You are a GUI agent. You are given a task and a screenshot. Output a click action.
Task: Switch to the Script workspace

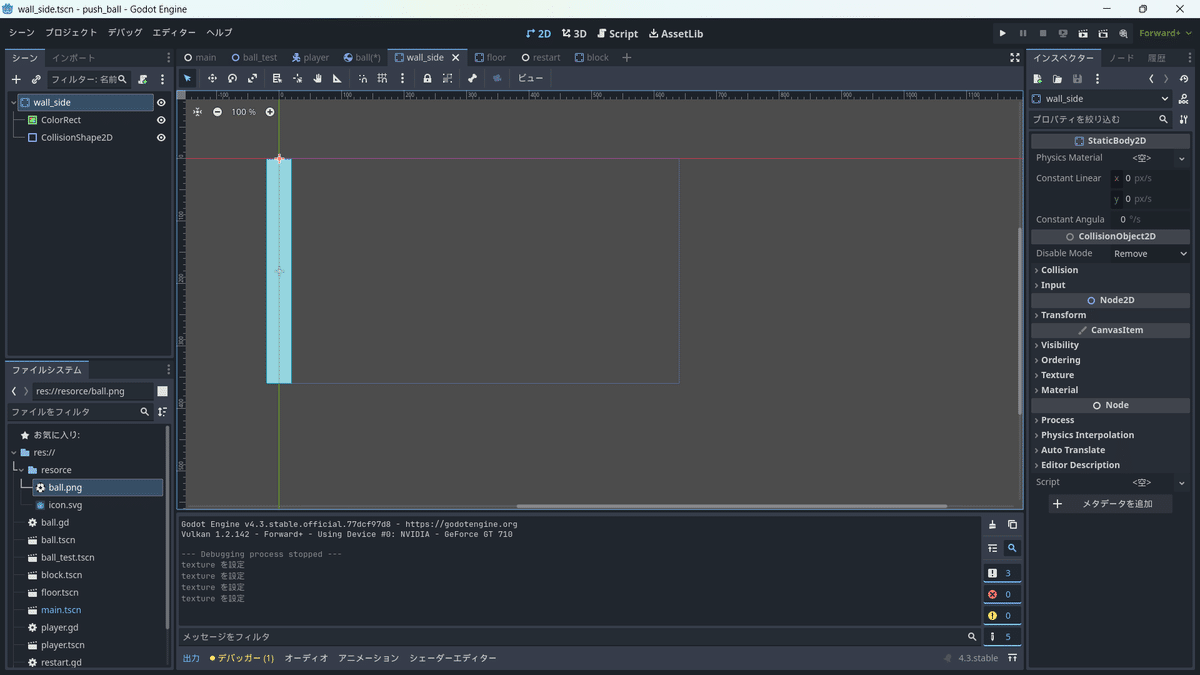coord(617,33)
